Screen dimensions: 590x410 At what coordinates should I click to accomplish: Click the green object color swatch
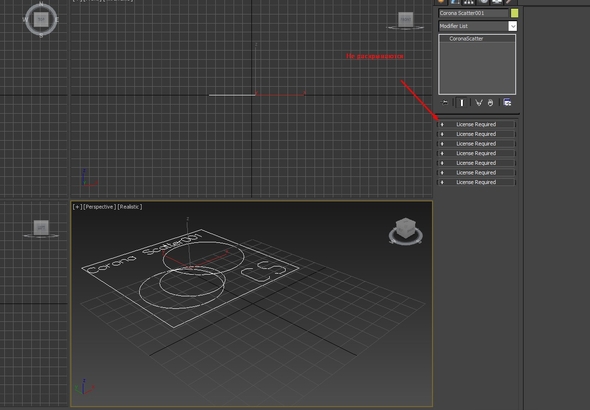coord(514,13)
